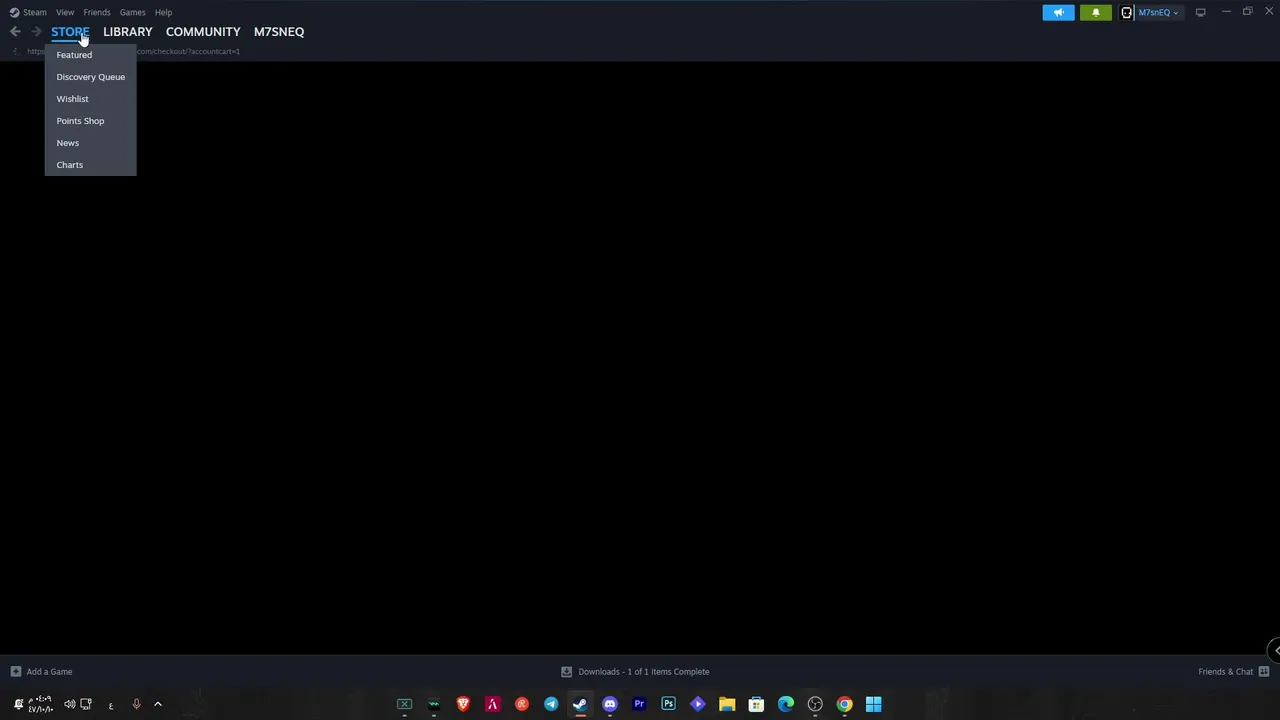
Task: Open the red circular R app icon
Action: 522,704
